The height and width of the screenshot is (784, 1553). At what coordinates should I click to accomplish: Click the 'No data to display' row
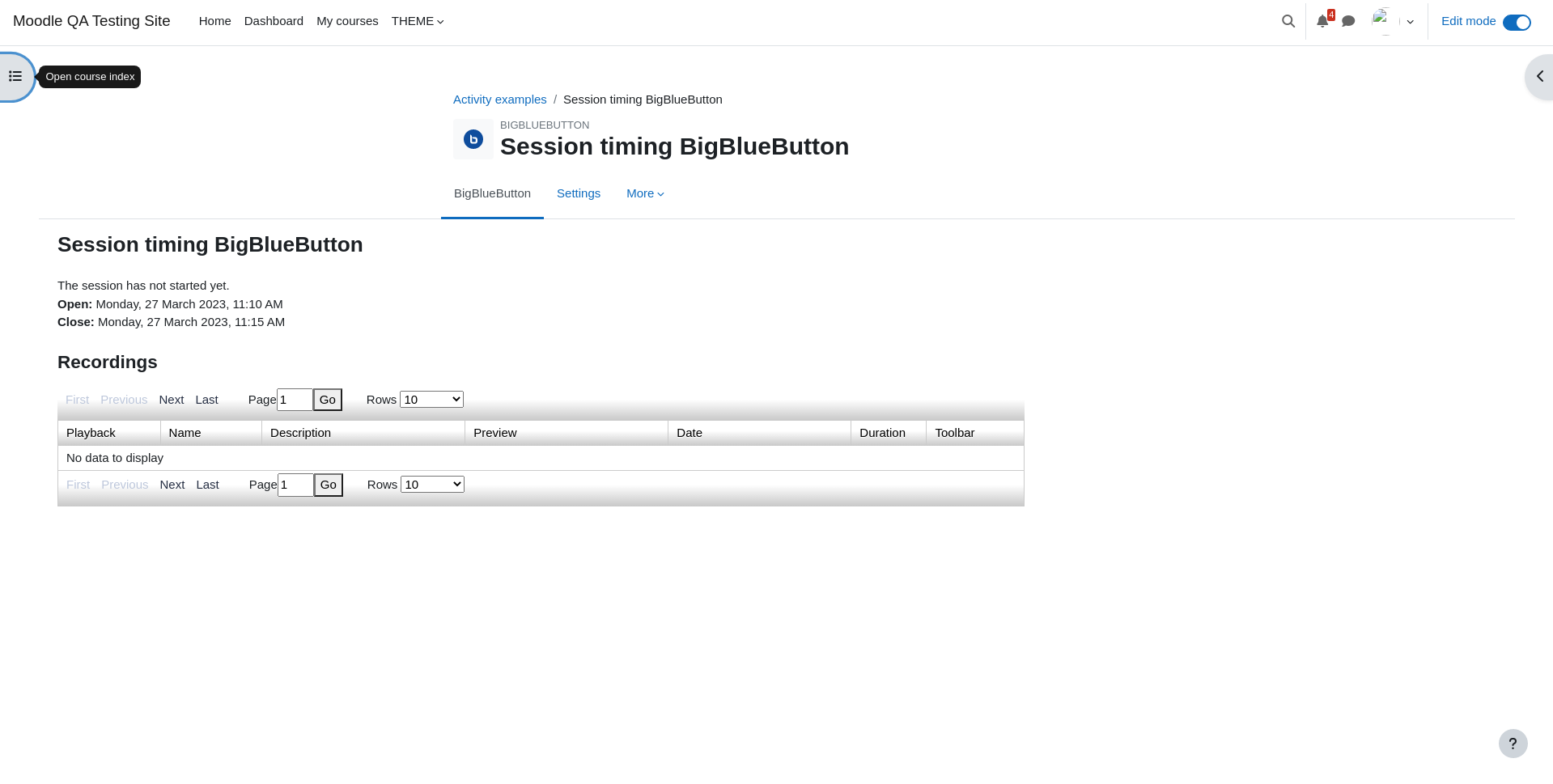[541, 458]
